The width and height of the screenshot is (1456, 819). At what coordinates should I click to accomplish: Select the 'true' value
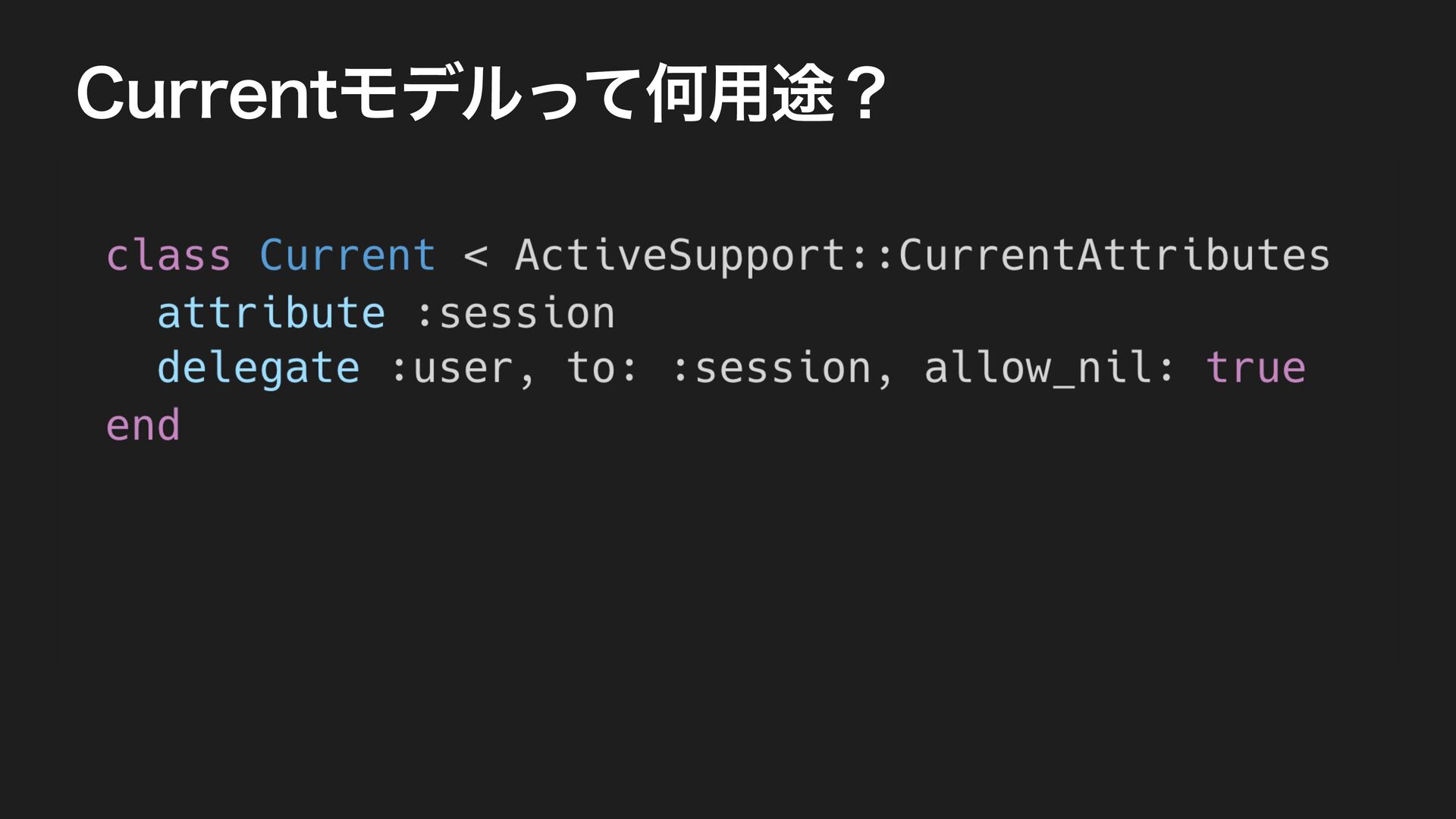click(x=1256, y=369)
